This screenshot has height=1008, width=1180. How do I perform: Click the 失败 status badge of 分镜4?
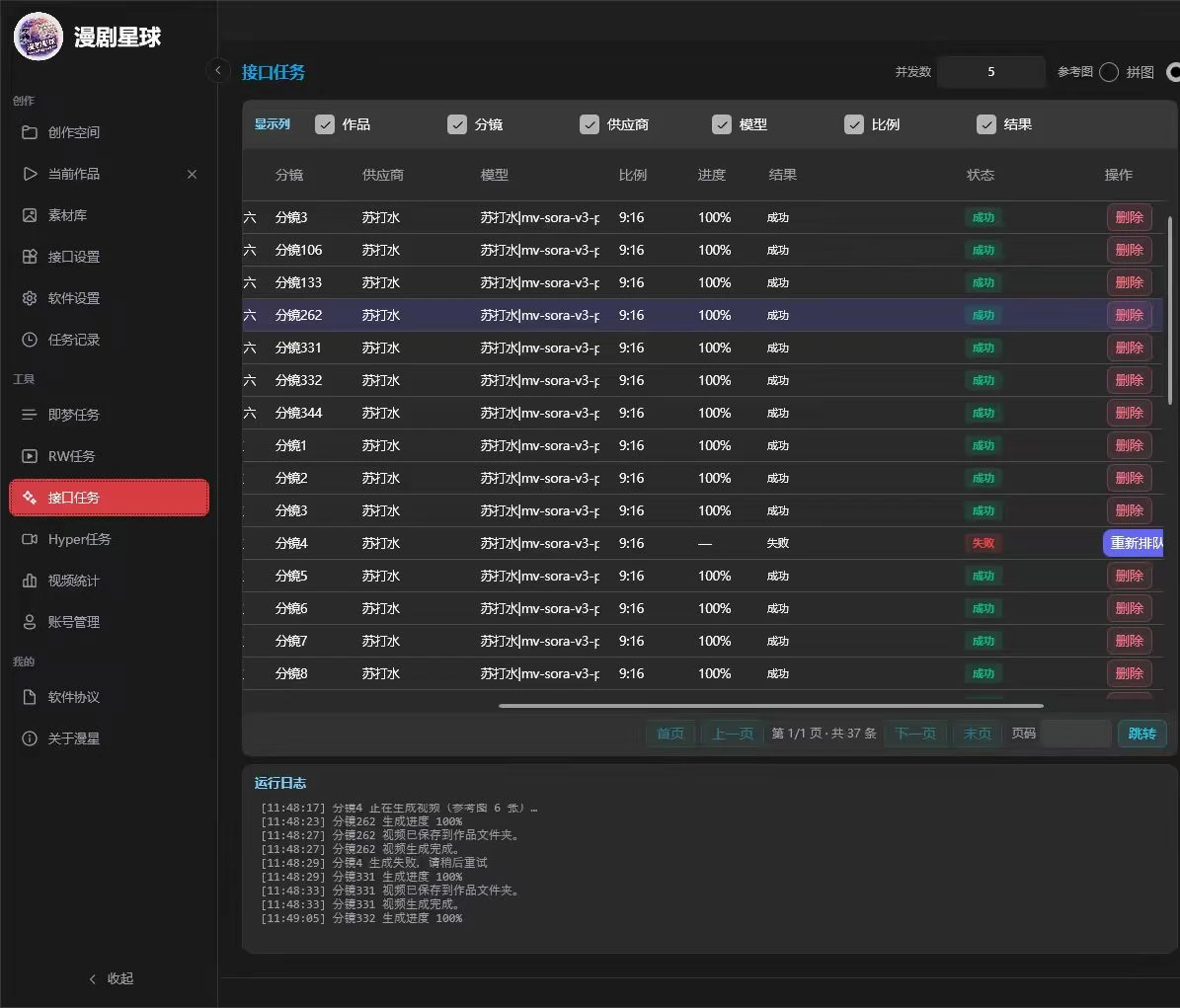983,543
